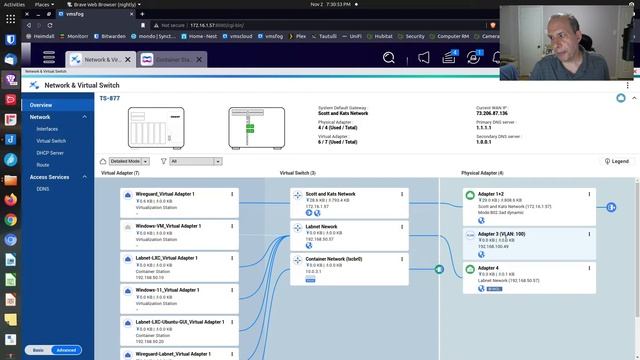Screen dimensions: 640x360
Task: Open Route in the sidebar
Action: tap(43, 165)
